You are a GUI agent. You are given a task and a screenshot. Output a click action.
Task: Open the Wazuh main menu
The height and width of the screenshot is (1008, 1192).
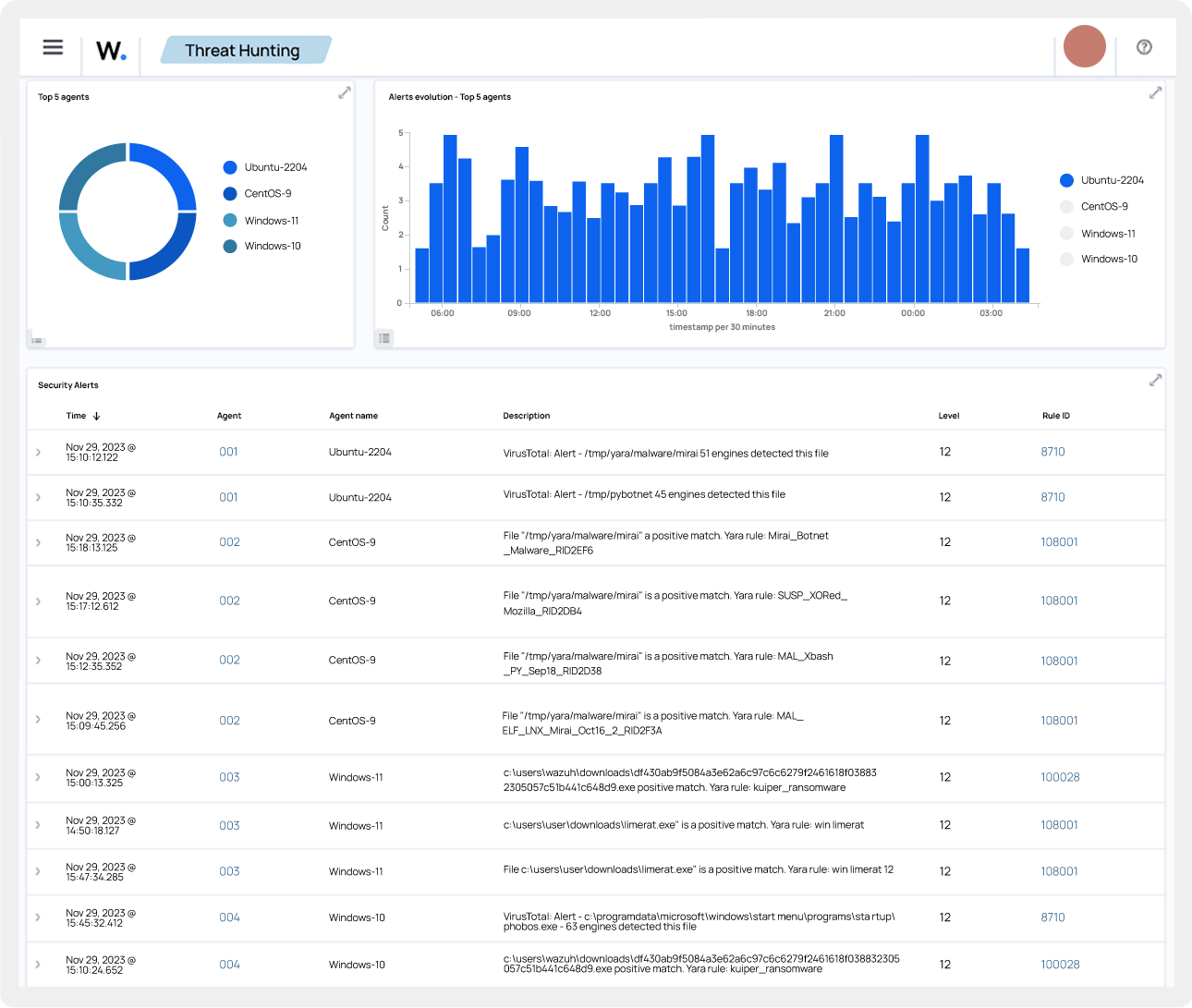pos(53,47)
